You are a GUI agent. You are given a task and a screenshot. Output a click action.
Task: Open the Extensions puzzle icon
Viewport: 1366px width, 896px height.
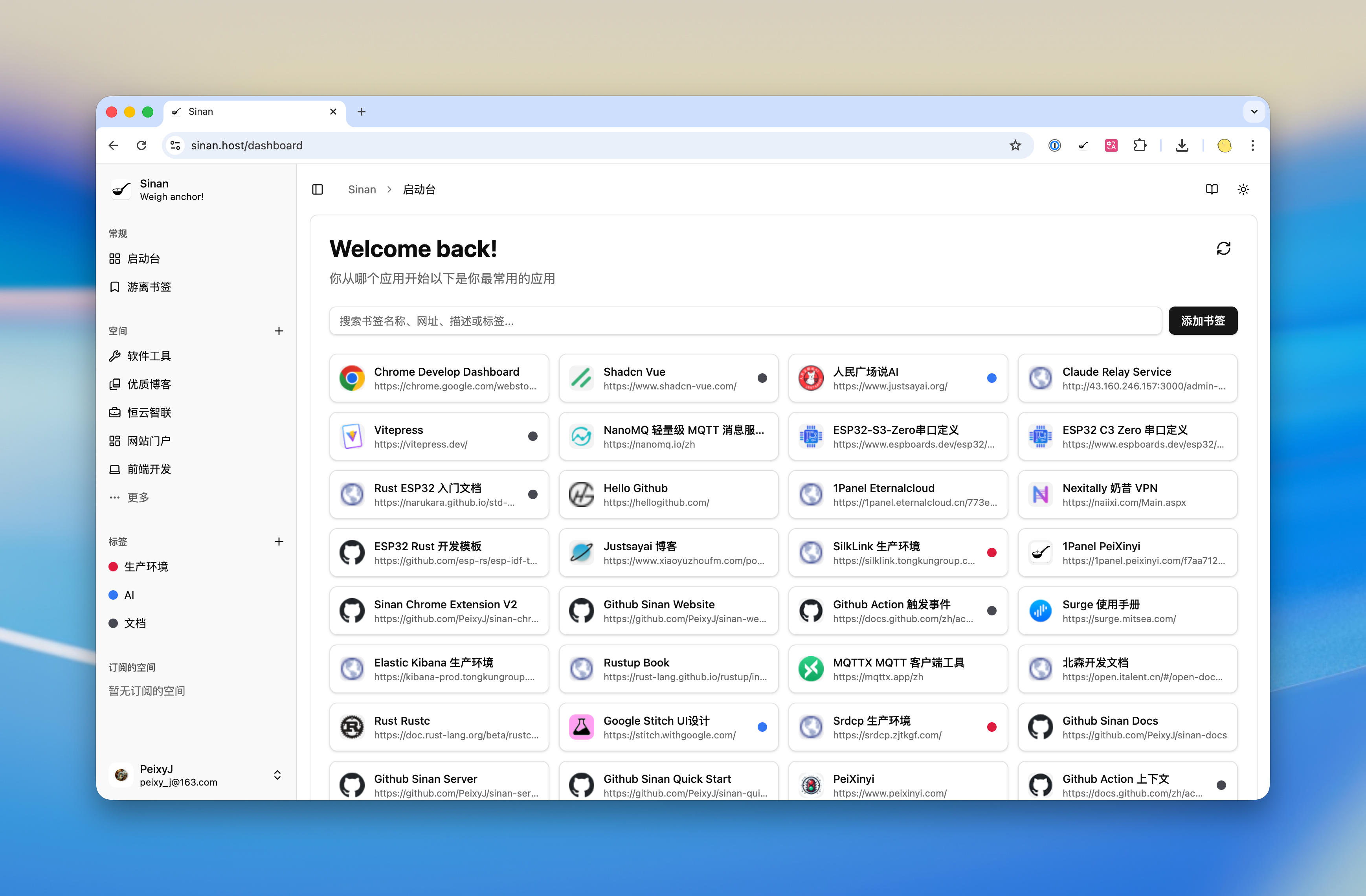(1140, 145)
